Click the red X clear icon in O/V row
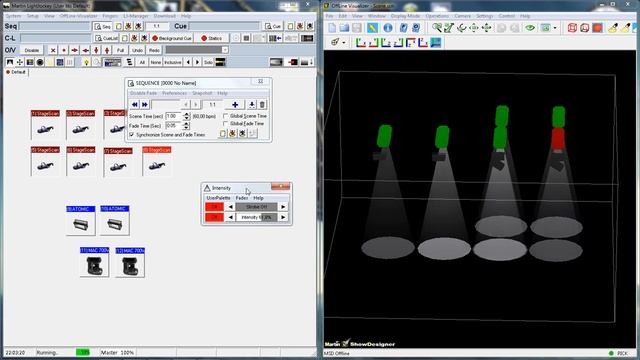Screen dimensions: 640x360 [53, 50]
